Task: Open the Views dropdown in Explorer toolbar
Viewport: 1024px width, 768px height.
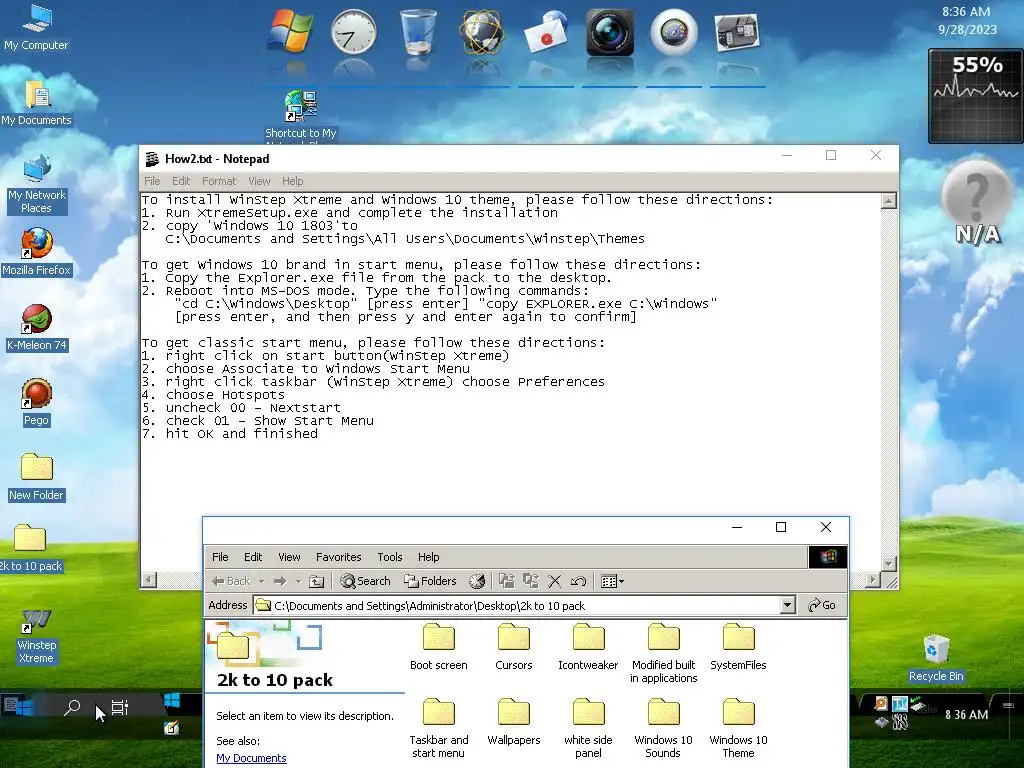Action: (612, 581)
